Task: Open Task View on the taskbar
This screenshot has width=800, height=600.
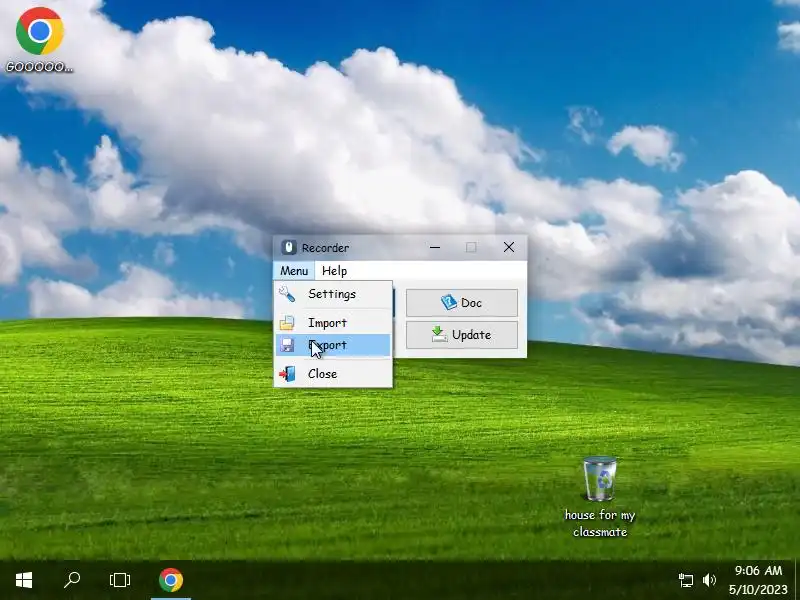Action: 120,580
